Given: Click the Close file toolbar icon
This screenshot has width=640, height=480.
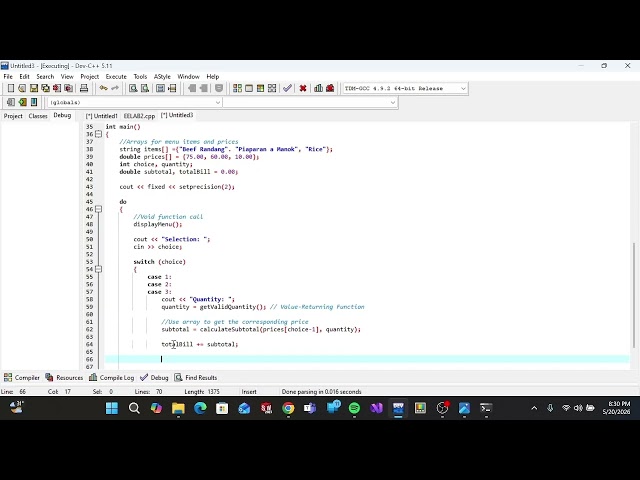Looking at the screenshot, I should 57,88.
